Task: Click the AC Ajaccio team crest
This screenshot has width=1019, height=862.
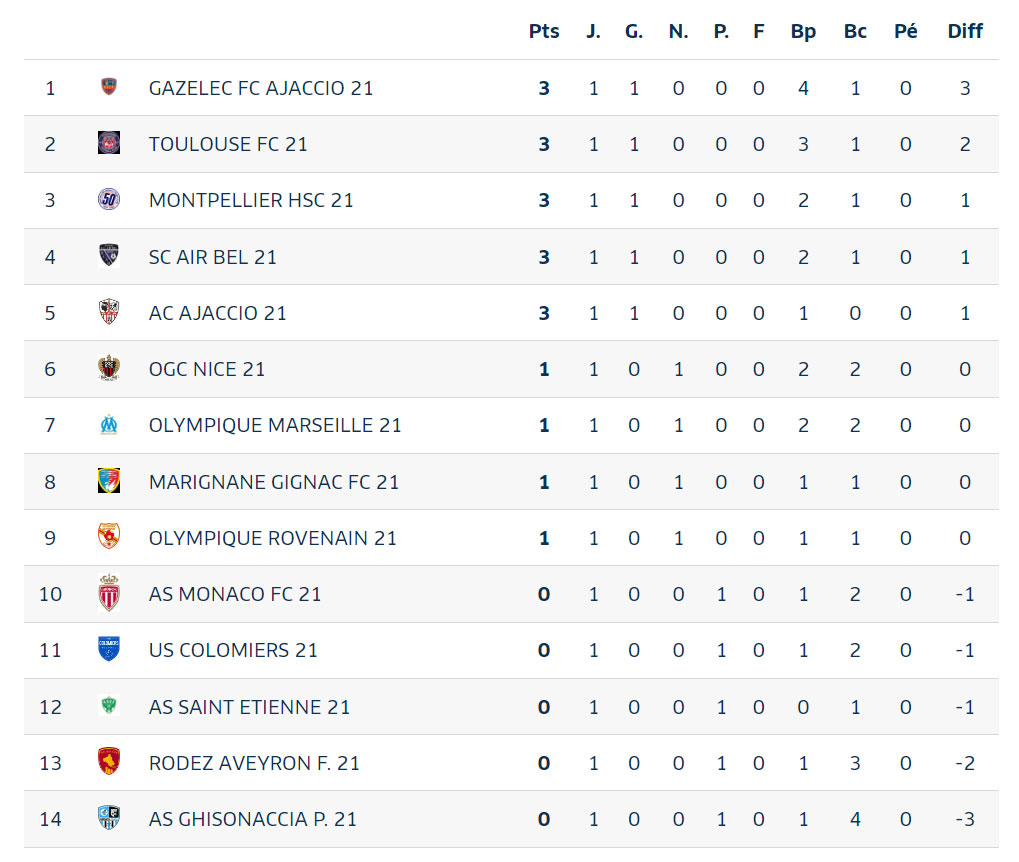Action: [109, 312]
